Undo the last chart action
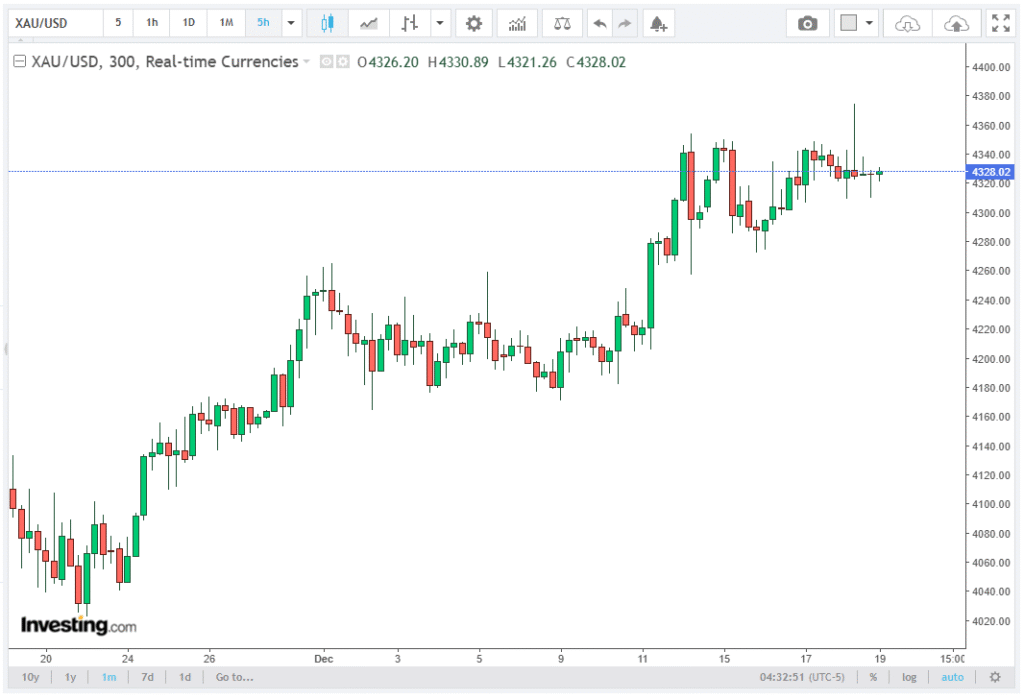The image size is (1024, 700). pyautogui.click(x=599, y=23)
